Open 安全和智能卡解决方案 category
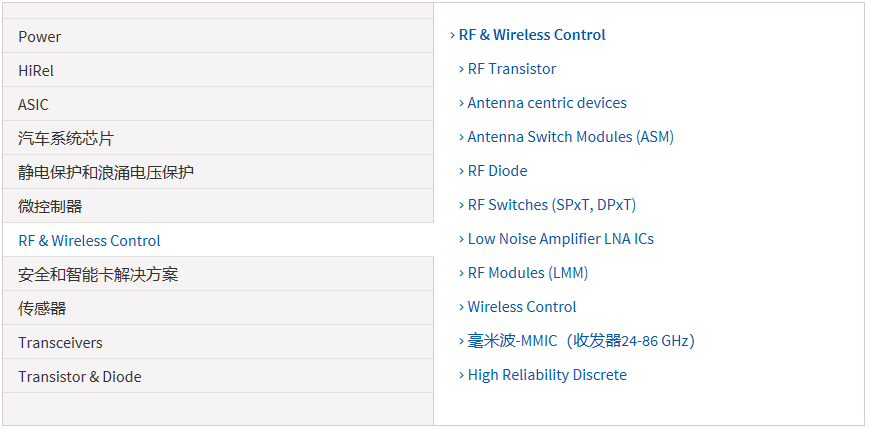 click(98, 275)
